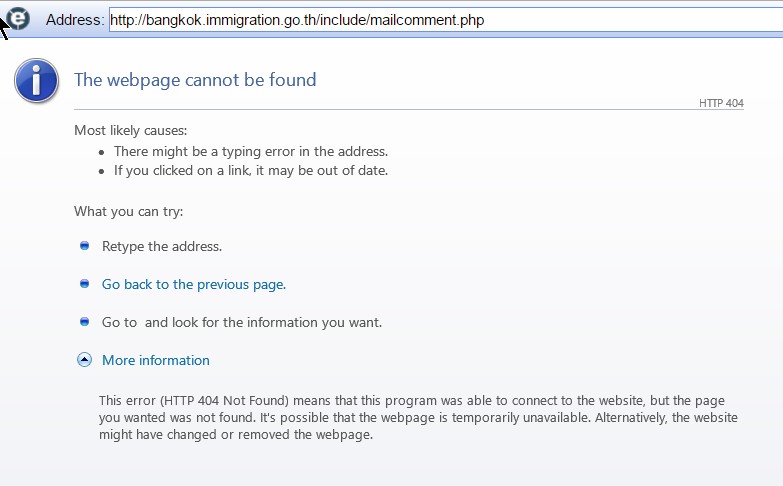This screenshot has width=783, height=486.
Task: Click the bullet beside Retype the address
Action: [x=84, y=246]
